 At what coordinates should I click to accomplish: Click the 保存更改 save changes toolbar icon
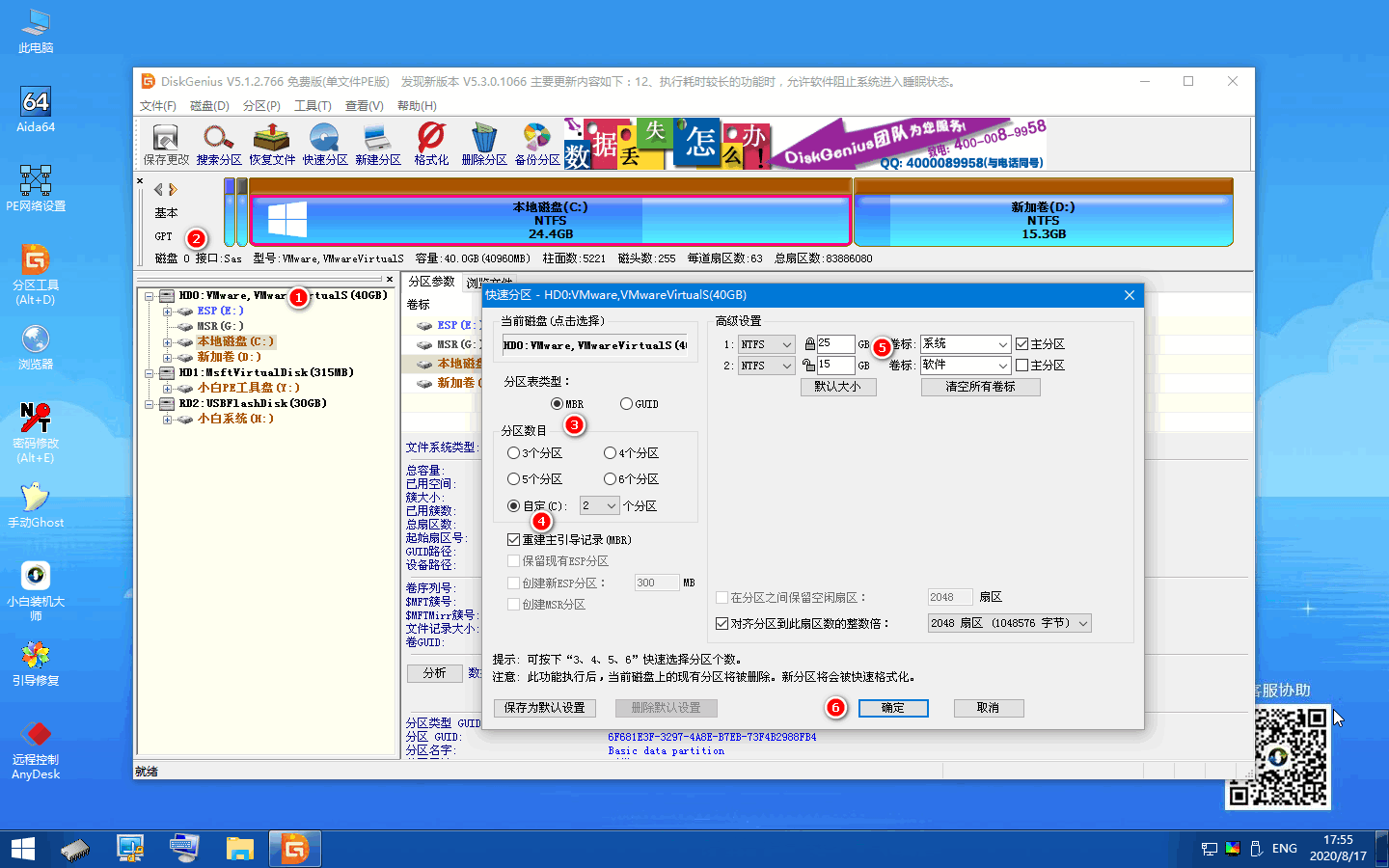164,142
